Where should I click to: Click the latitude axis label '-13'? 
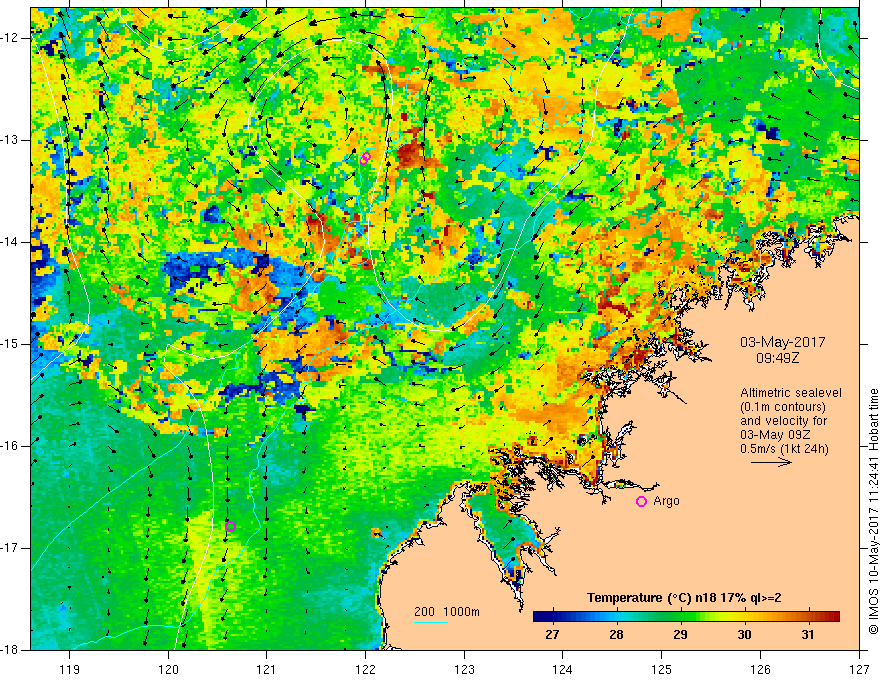point(10,140)
